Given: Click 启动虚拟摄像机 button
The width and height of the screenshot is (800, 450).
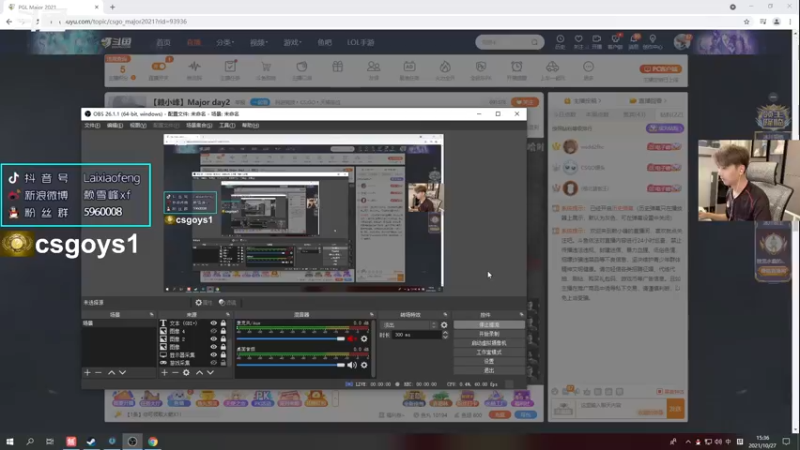Looking at the screenshot, I should pos(489,343).
